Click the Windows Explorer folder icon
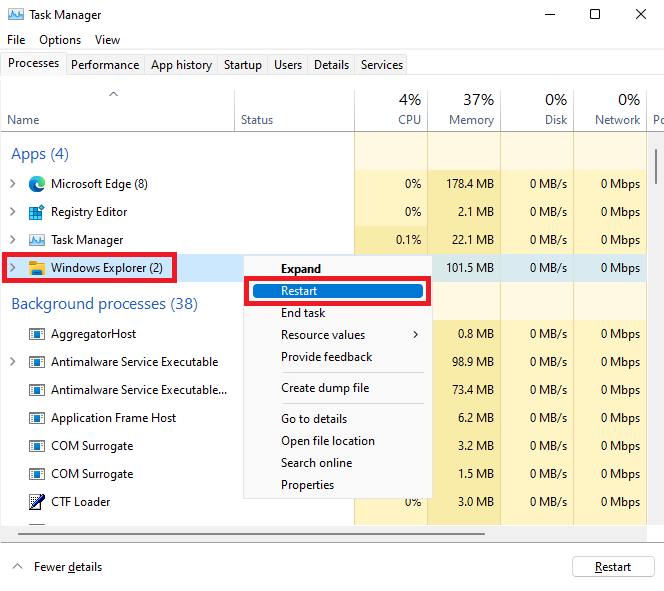The height and width of the screenshot is (591, 664). click(x=37, y=268)
